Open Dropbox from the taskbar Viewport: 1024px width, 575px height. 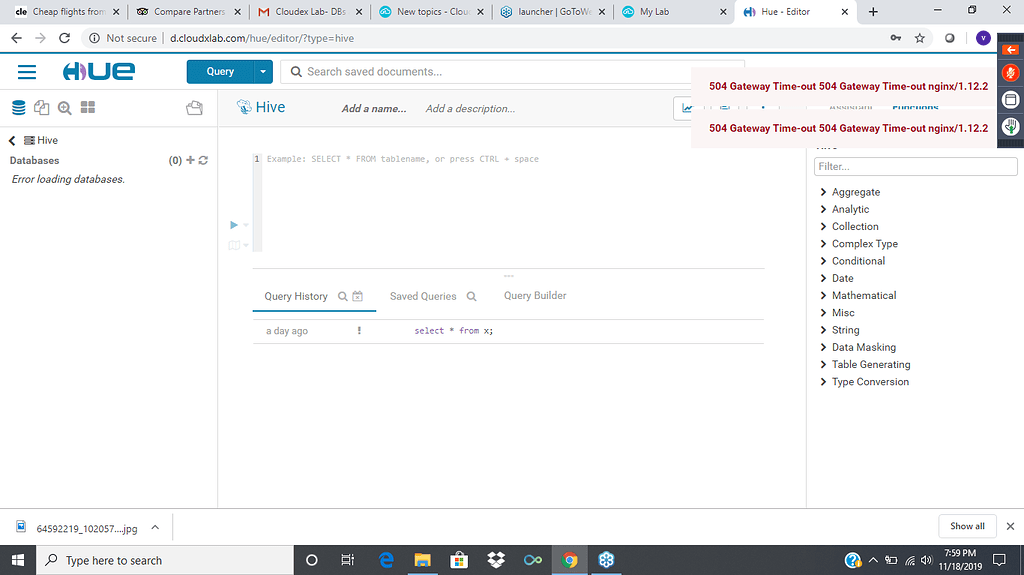click(496, 560)
